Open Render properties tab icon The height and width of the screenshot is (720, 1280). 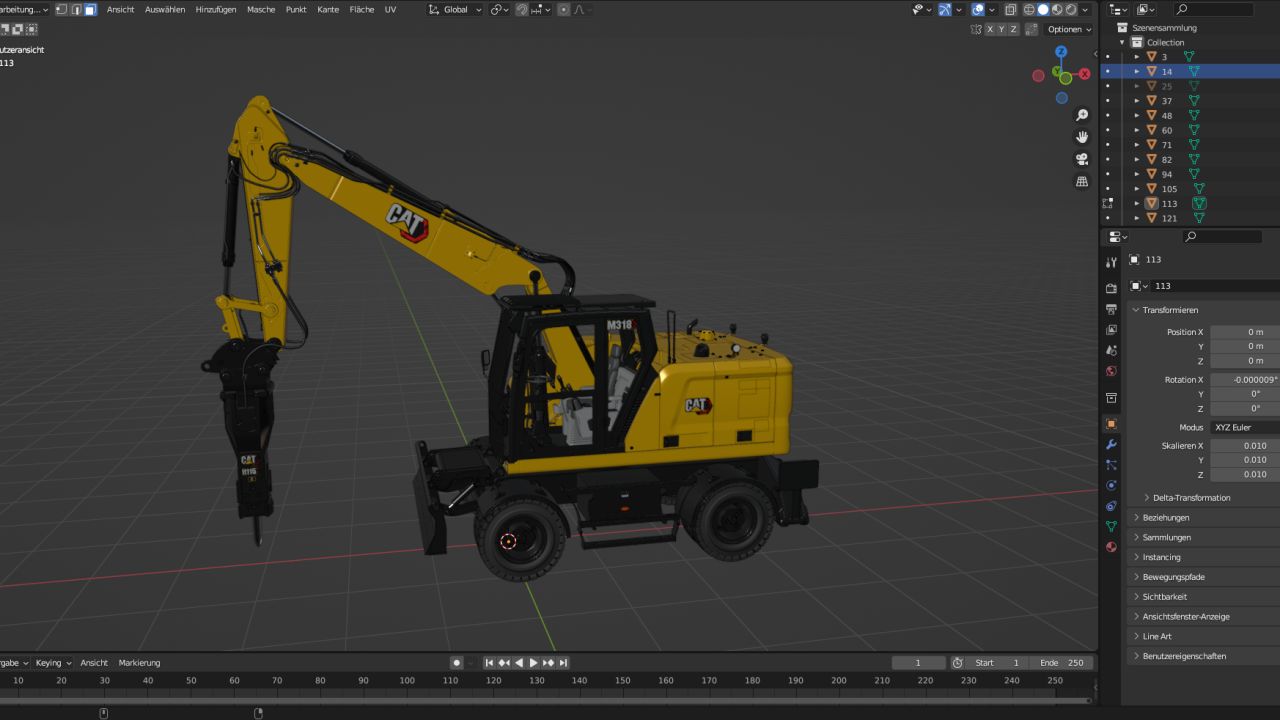pyautogui.click(x=1111, y=288)
